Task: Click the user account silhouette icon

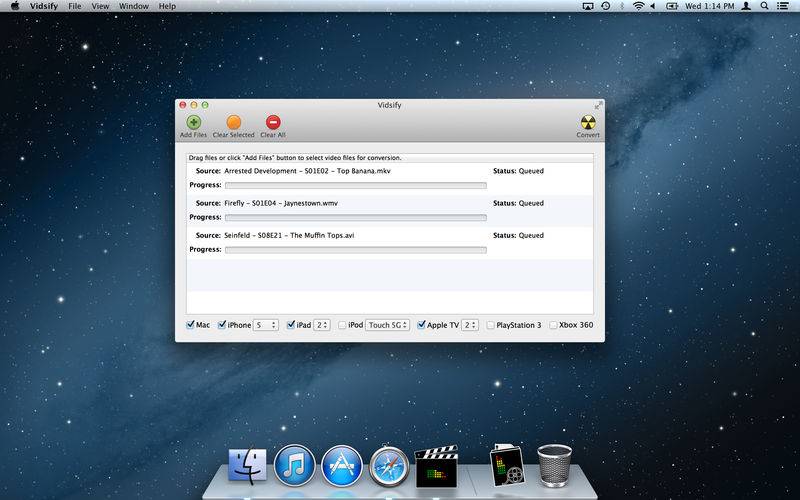Action: click(x=746, y=6)
